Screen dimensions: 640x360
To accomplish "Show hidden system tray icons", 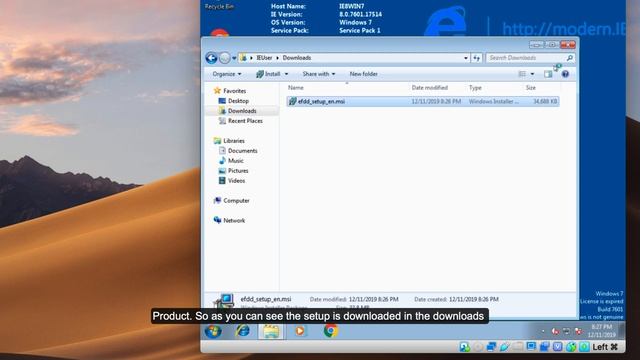I will tap(543, 331).
